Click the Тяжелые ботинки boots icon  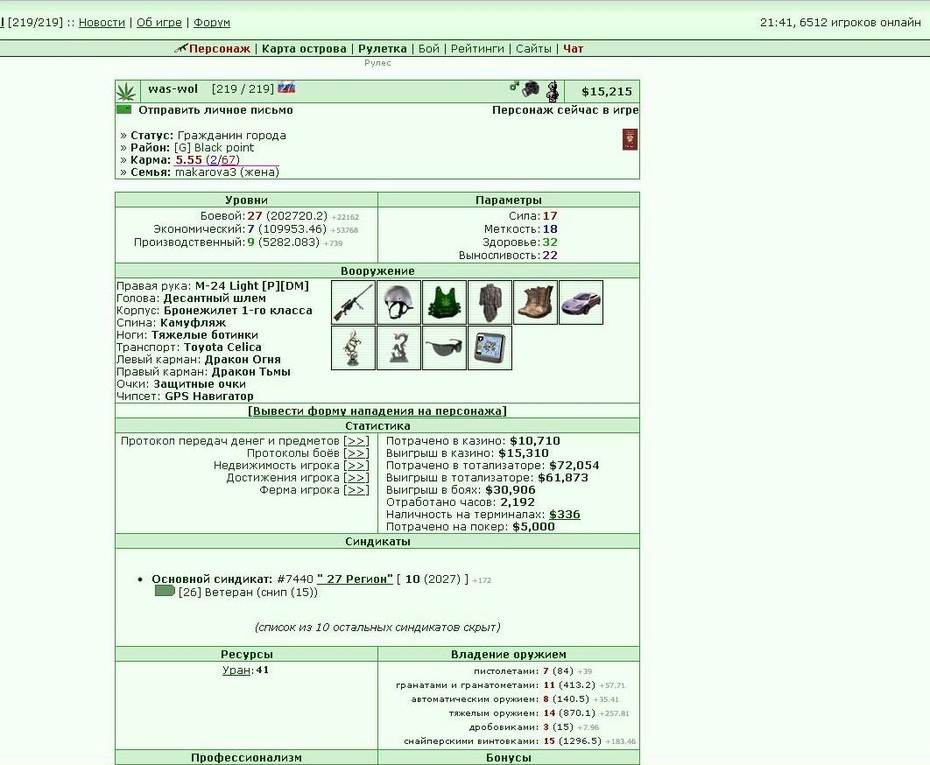(x=536, y=302)
